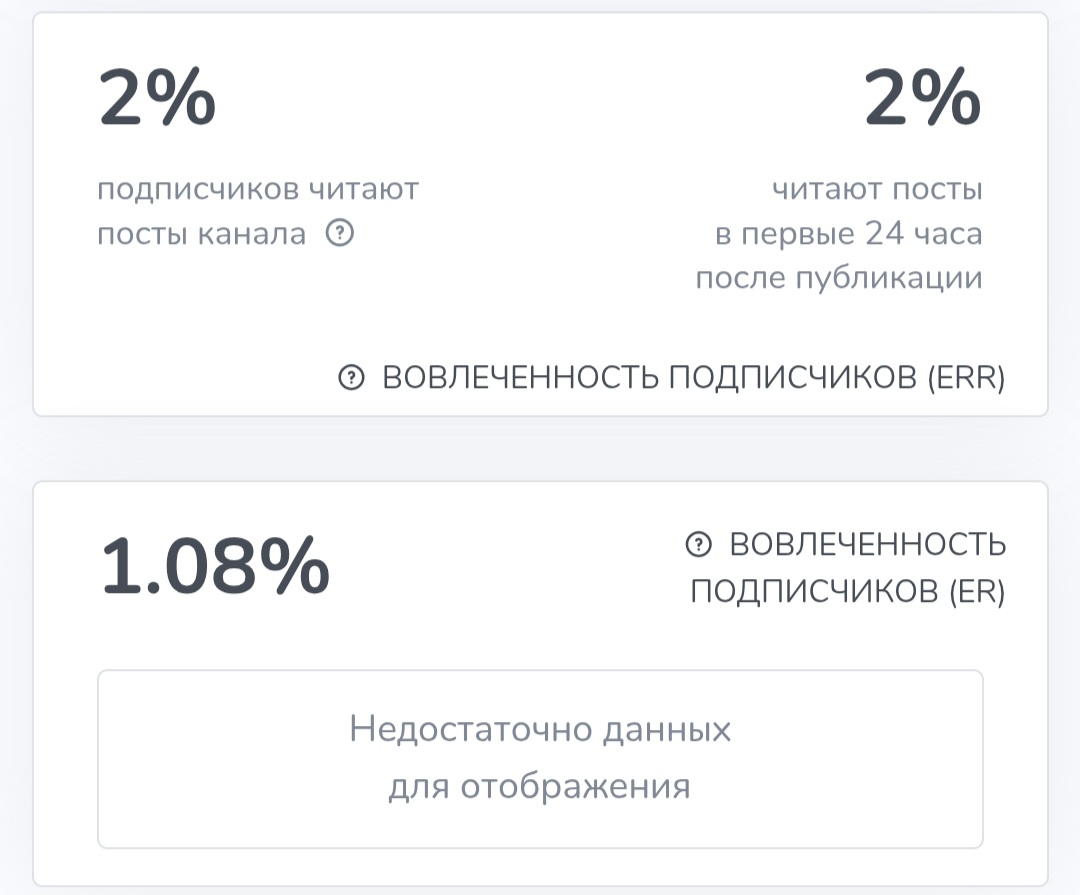The height and width of the screenshot is (895, 1080).
Task: Click the left 2% subscribers reading value
Action: (x=157, y=99)
